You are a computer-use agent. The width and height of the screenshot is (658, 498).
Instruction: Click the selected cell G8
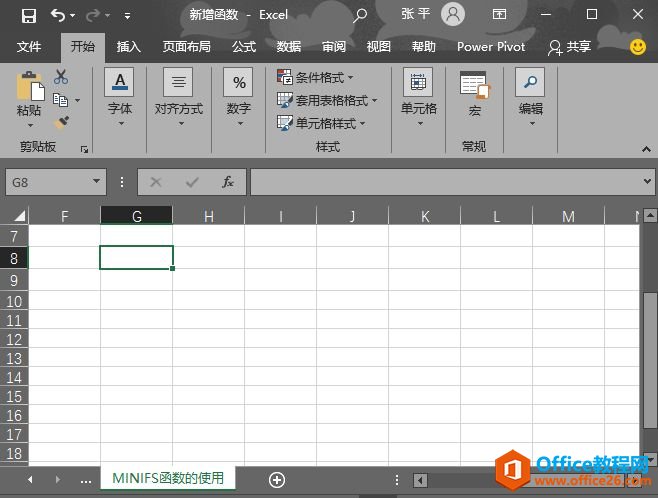[136, 257]
